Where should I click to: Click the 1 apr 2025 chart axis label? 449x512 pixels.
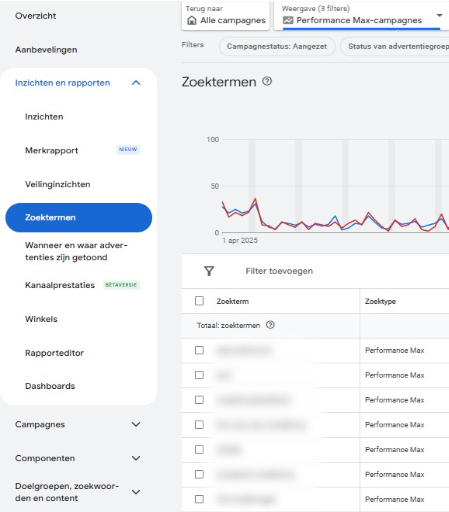pyautogui.click(x=240, y=240)
